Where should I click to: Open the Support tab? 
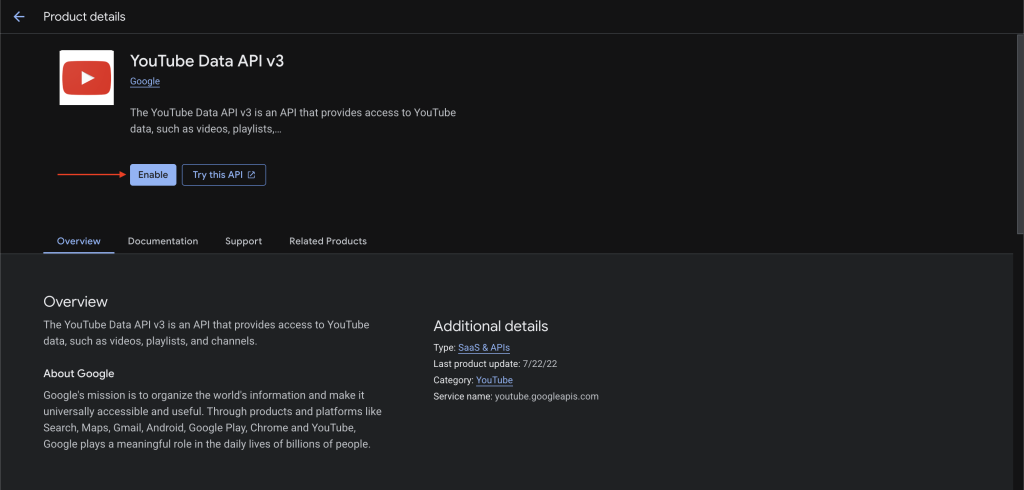pyautogui.click(x=243, y=241)
